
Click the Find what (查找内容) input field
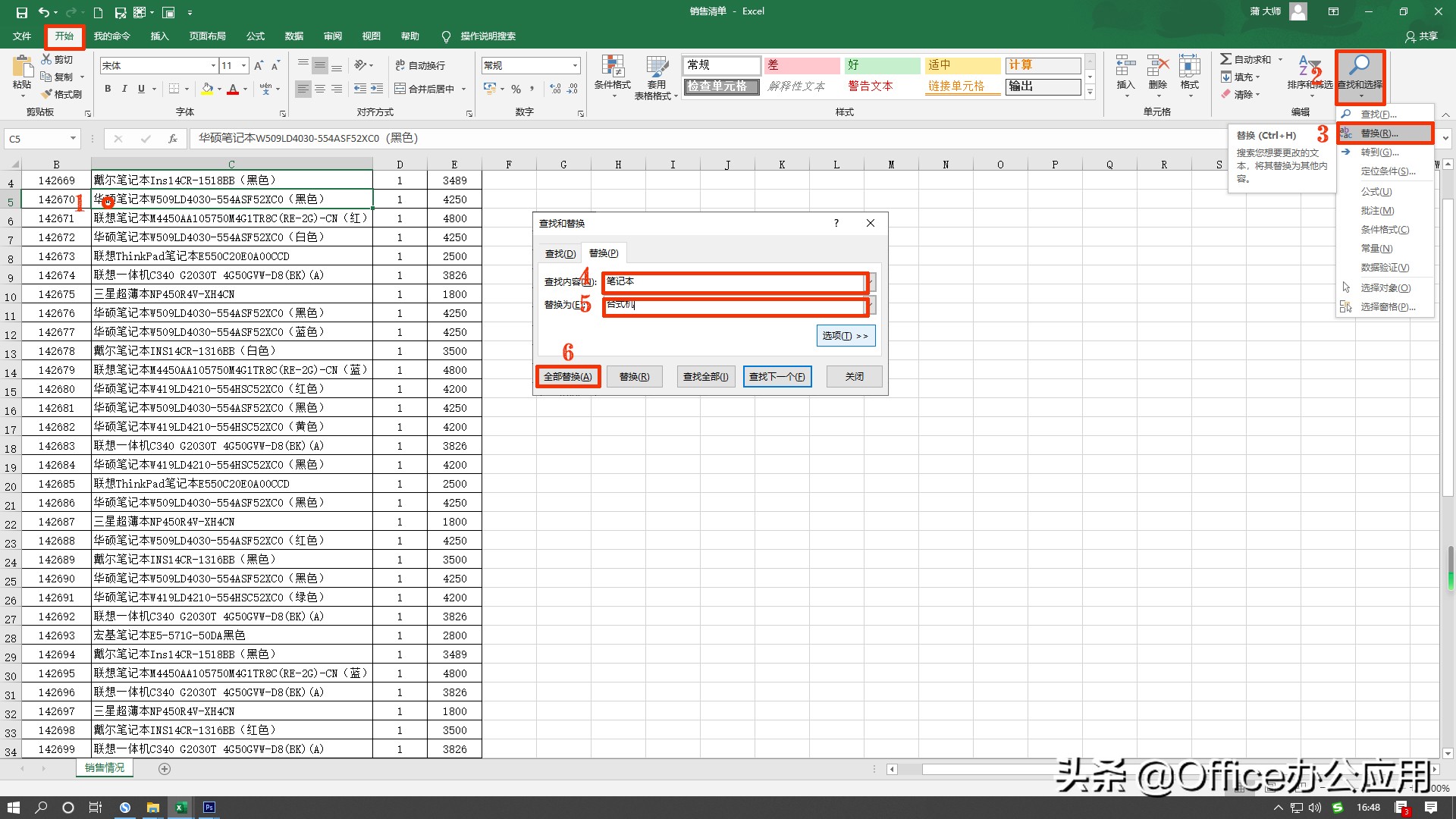pyautogui.click(x=735, y=282)
